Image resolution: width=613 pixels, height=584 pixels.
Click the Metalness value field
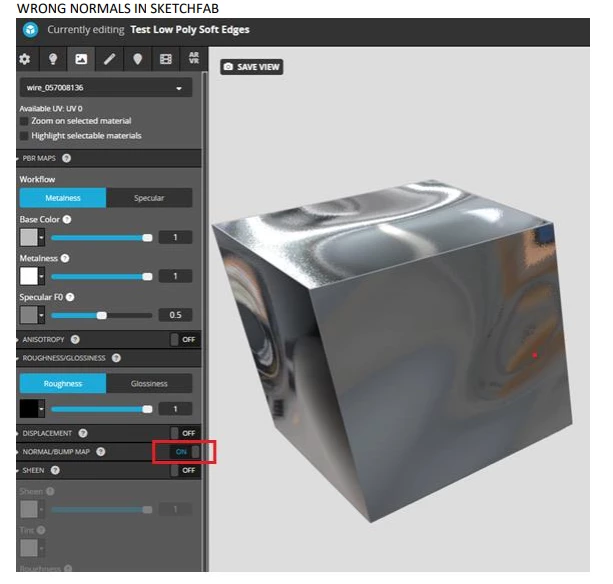pyautogui.click(x=176, y=276)
